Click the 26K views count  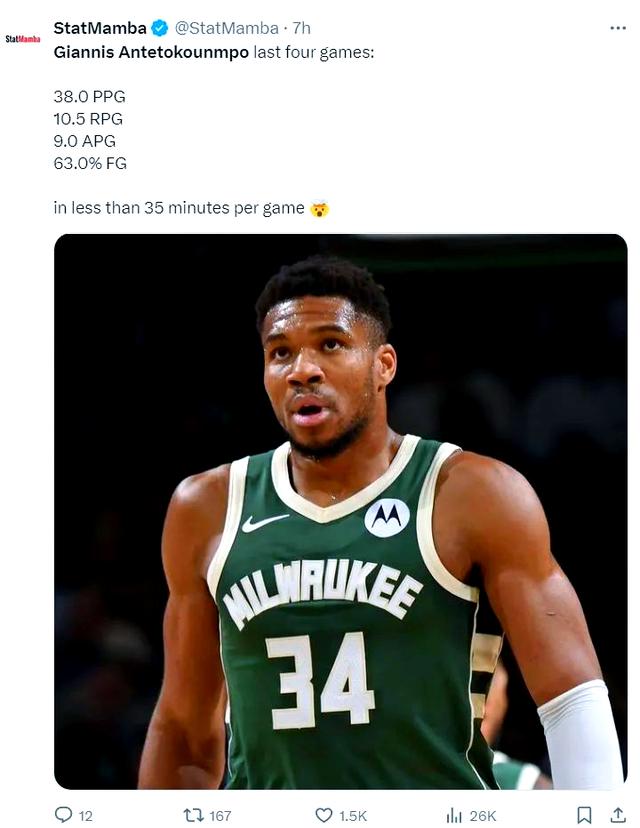click(x=484, y=816)
